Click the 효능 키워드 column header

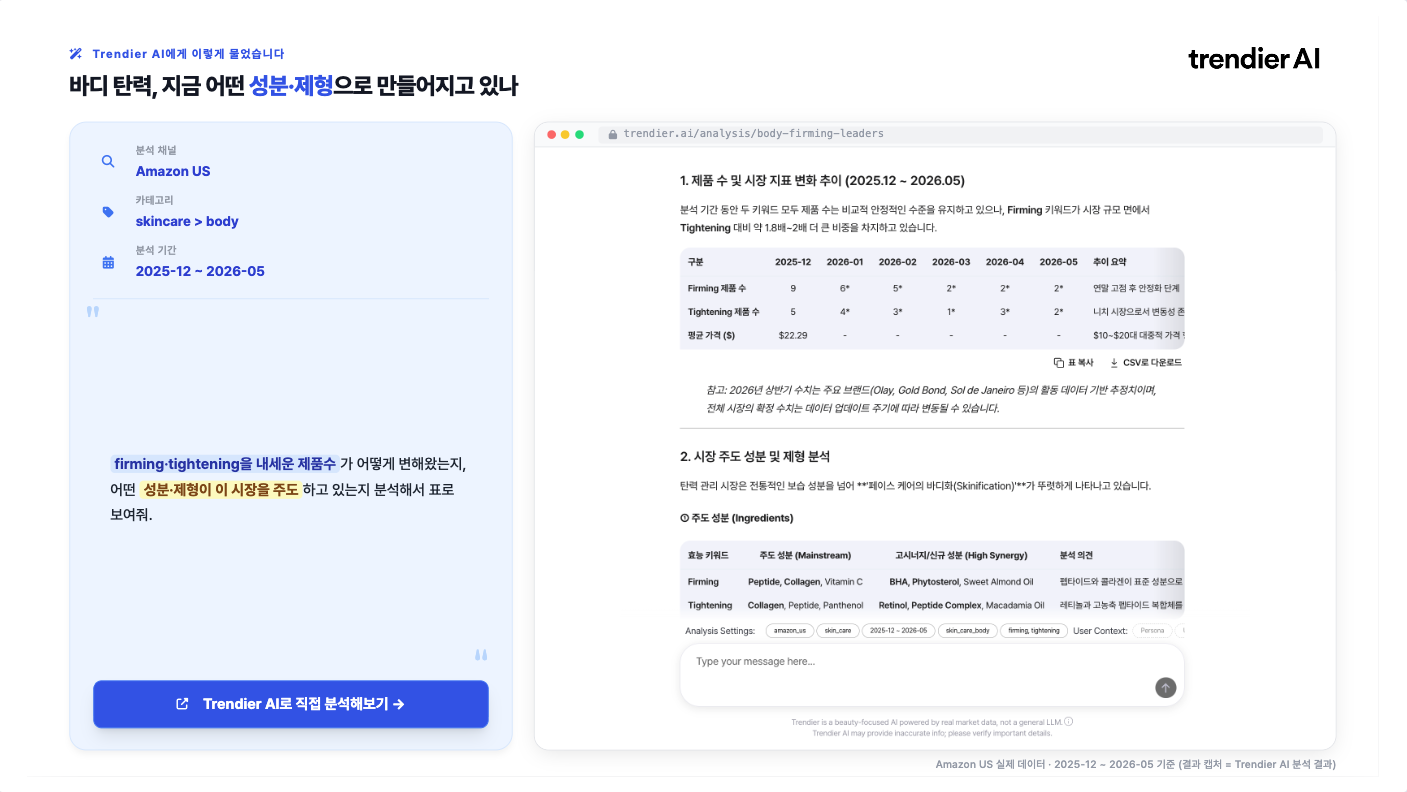click(708, 555)
